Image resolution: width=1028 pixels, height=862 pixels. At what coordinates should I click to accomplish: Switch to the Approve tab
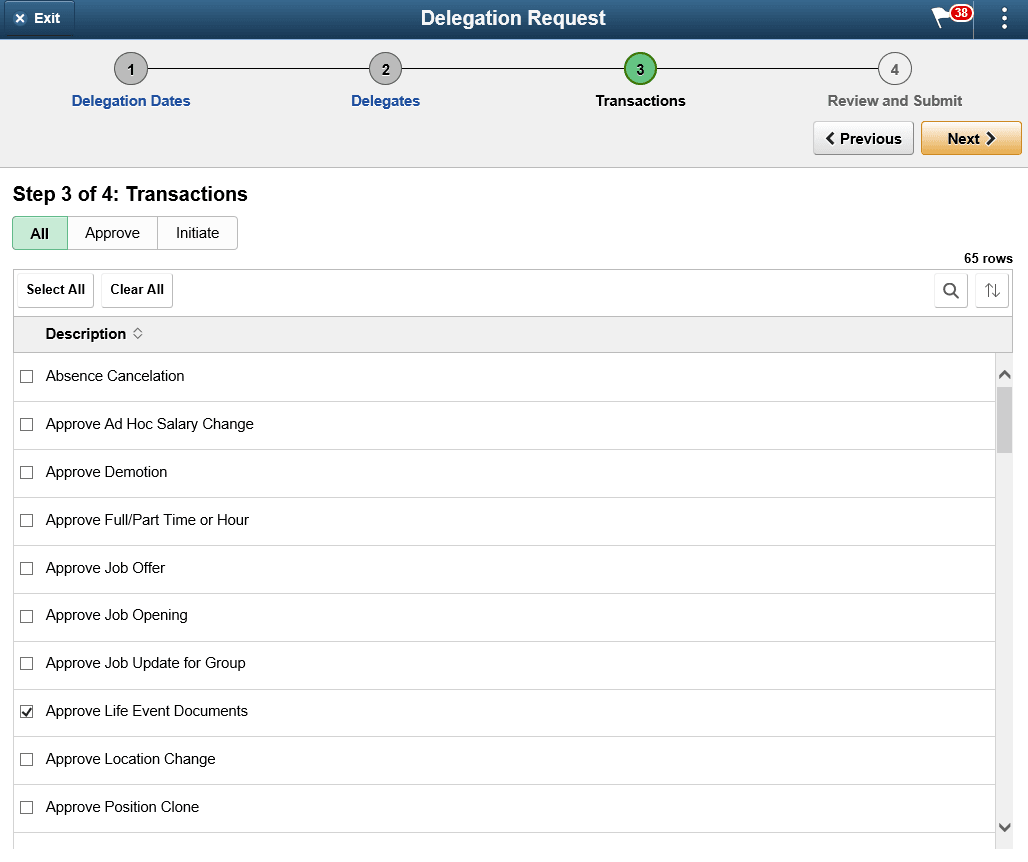[112, 233]
